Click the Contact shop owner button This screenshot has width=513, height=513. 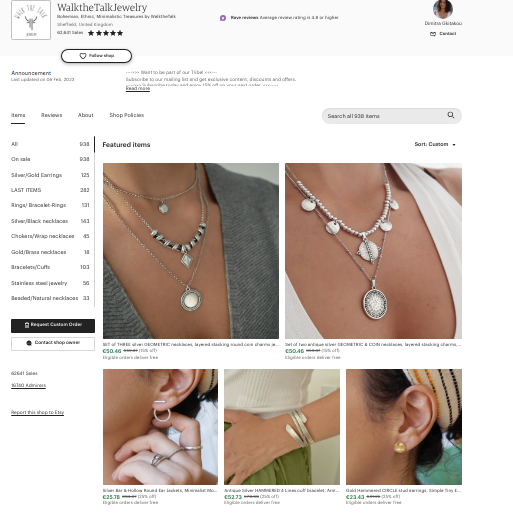(x=53, y=344)
